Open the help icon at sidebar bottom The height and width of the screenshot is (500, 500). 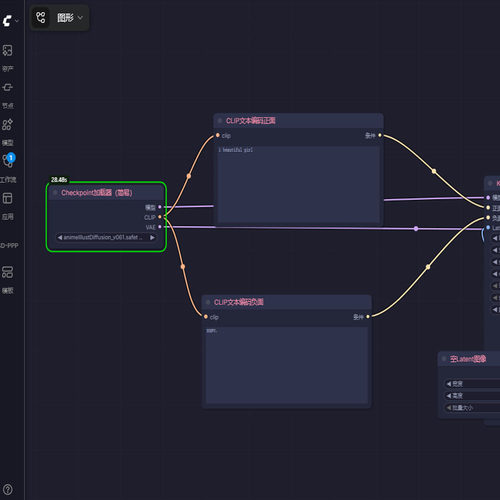point(7,489)
